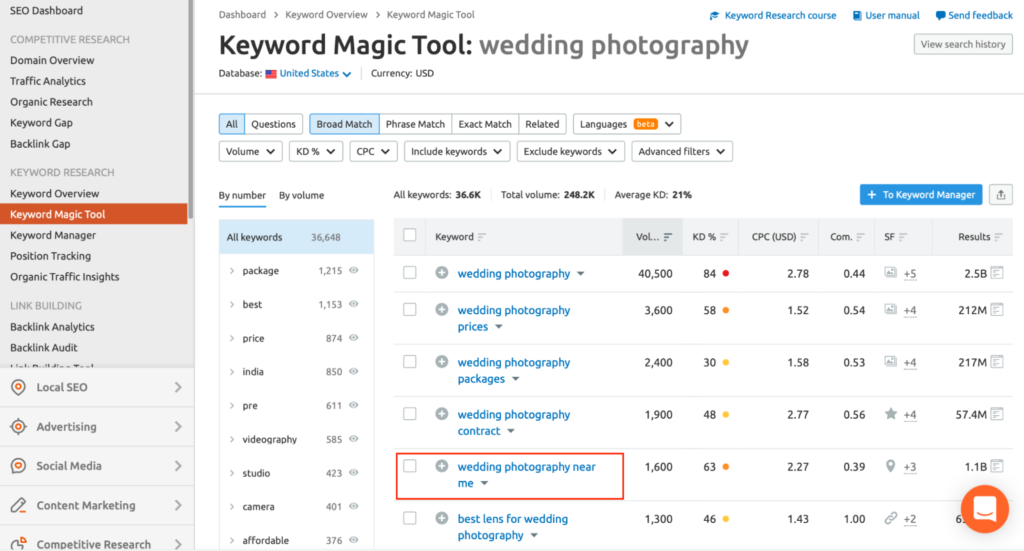Open Keyword Overview in sidebar
The height and width of the screenshot is (551, 1024).
click(x=55, y=193)
